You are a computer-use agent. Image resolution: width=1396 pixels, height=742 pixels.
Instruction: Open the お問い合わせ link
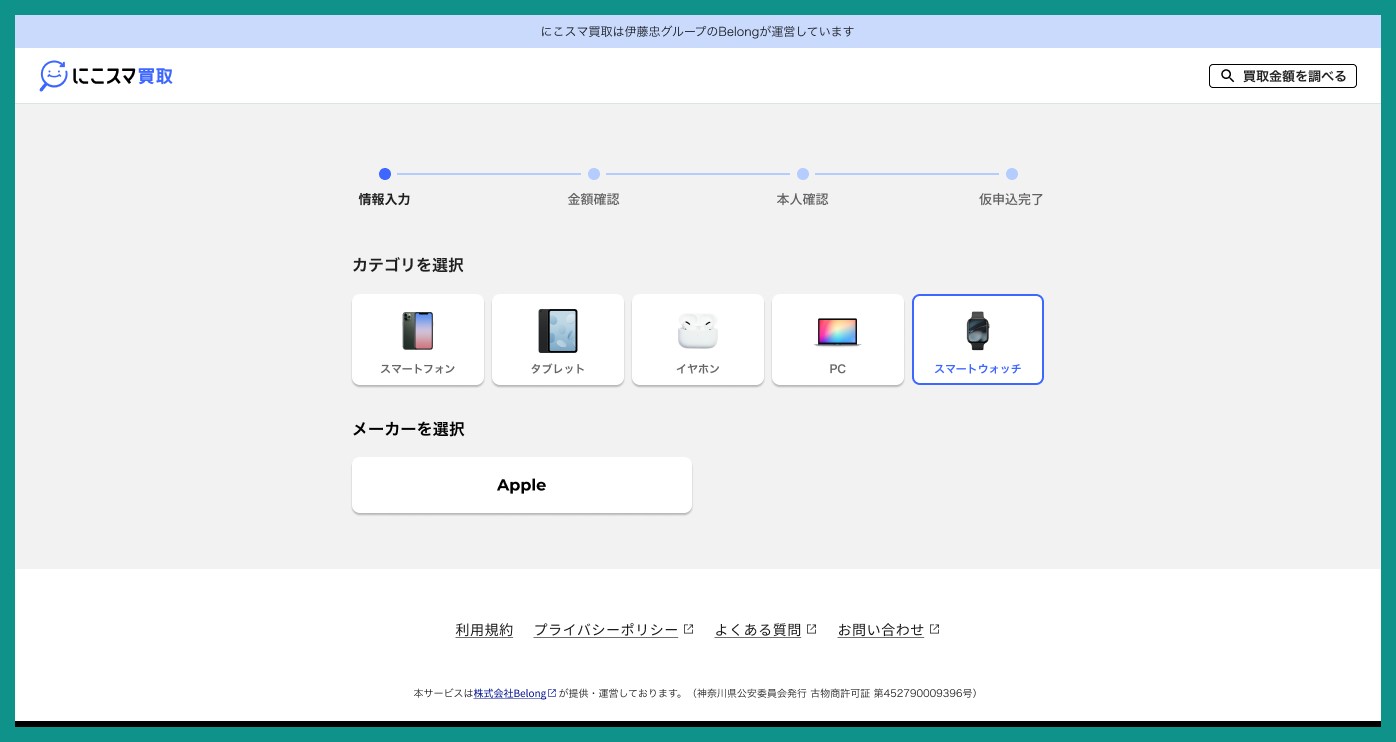click(881, 630)
